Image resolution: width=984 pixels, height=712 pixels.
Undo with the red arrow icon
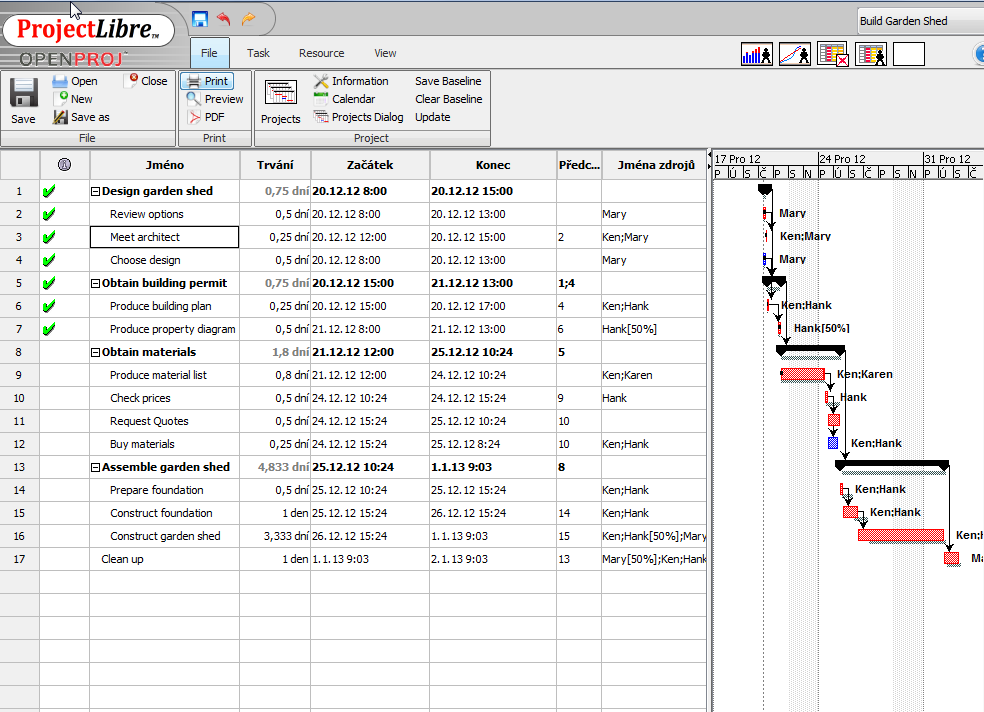[x=223, y=19]
